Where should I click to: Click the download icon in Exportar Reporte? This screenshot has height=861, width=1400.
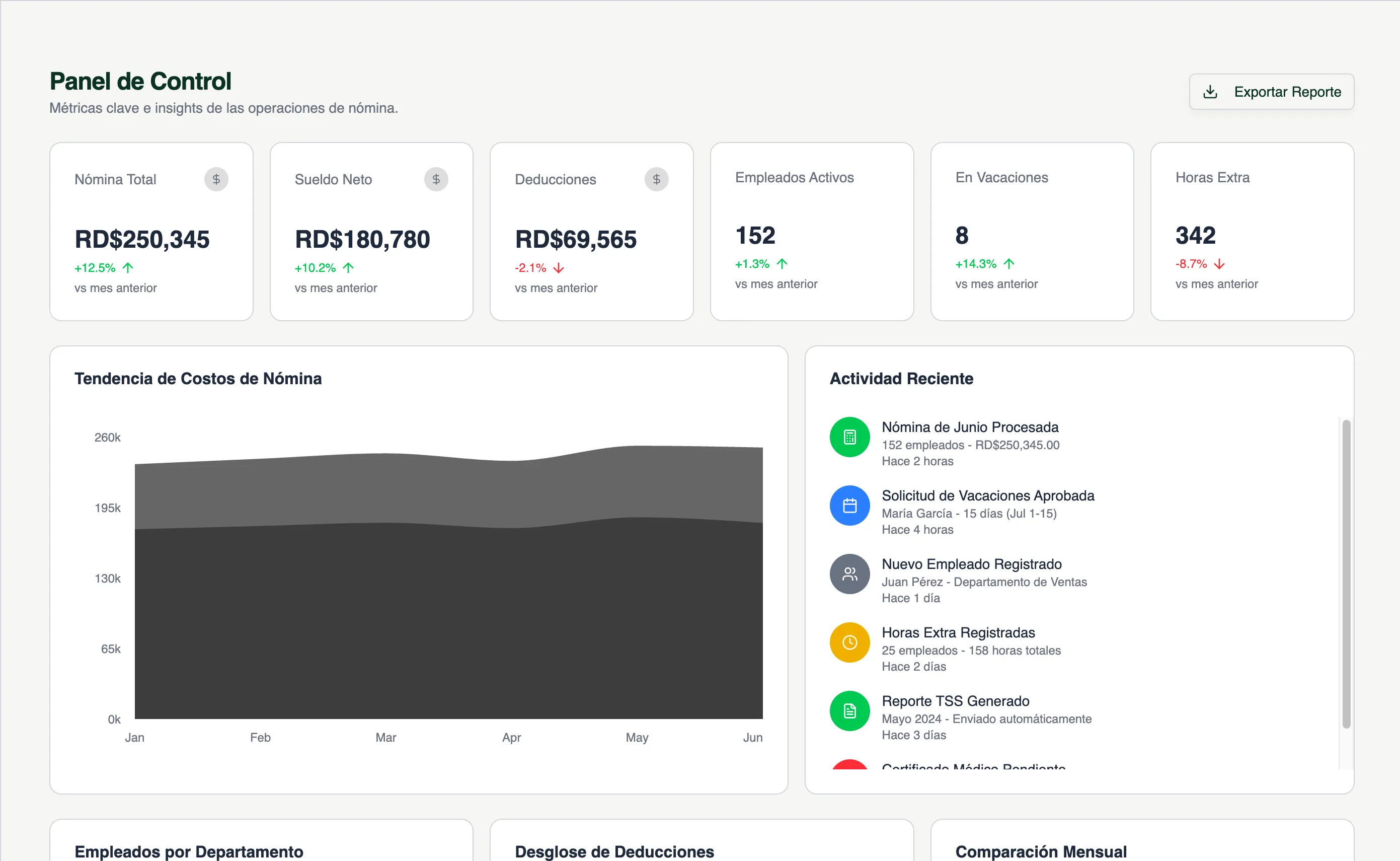pos(1210,92)
